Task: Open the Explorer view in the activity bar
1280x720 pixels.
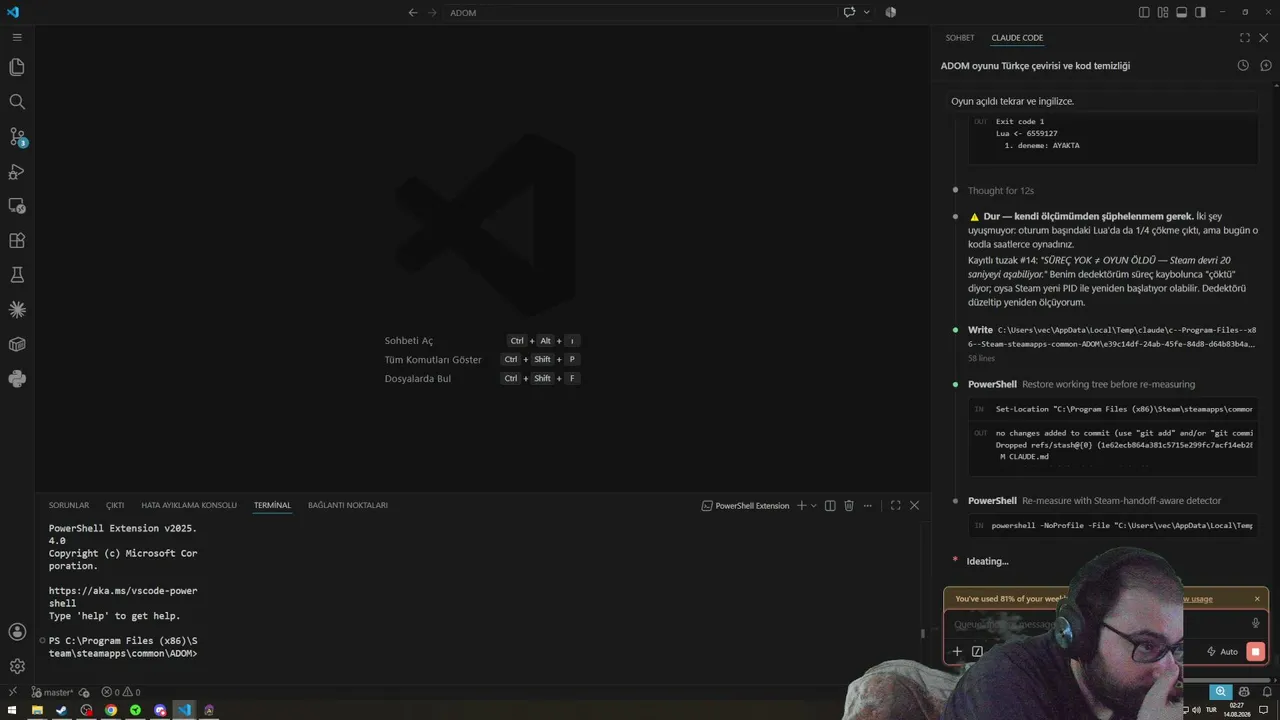Action: pyautogui.click(x=17, y=67)
